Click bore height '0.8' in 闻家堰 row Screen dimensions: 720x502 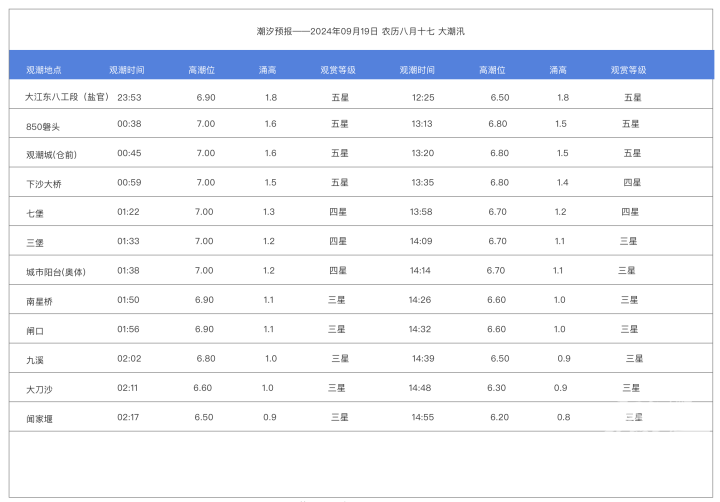563,417
